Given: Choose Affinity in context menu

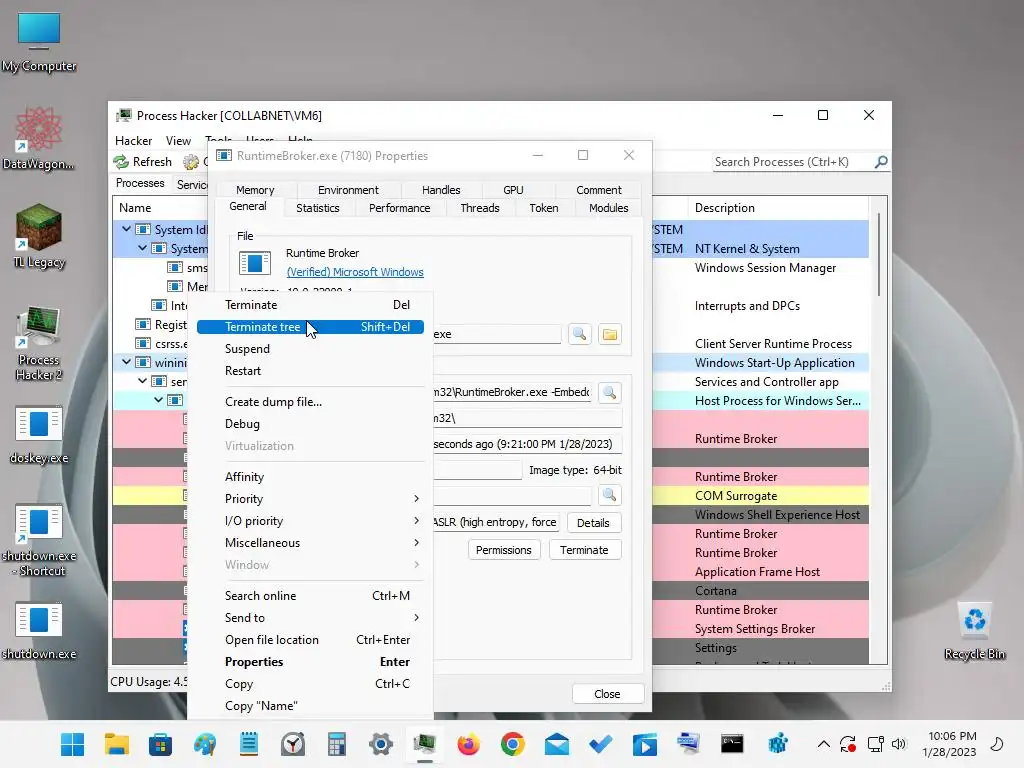Looking at the screenshot, I should (310, 477).
